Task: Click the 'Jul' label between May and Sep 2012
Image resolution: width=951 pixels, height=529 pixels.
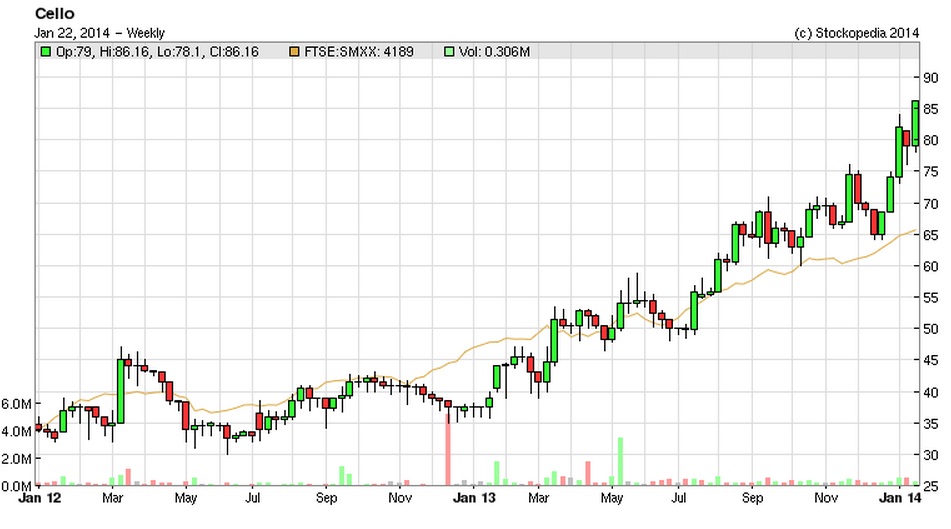Action: 252,498
